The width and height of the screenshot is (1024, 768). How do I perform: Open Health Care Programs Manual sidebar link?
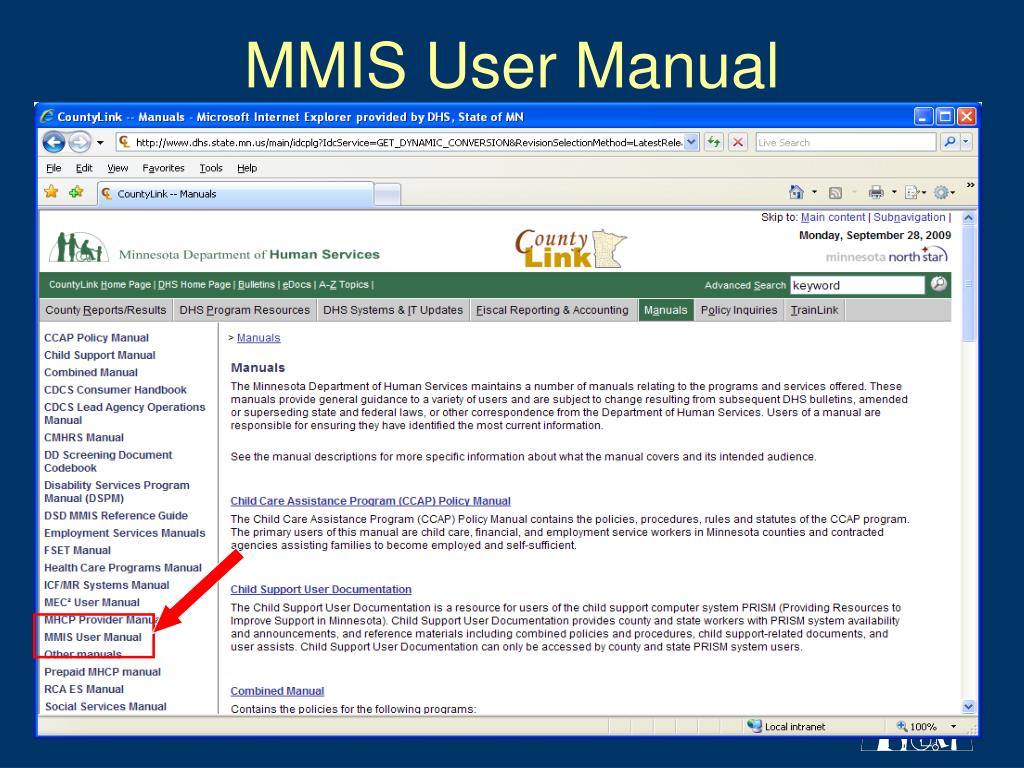pyautogui.click(x=123, y=568)
